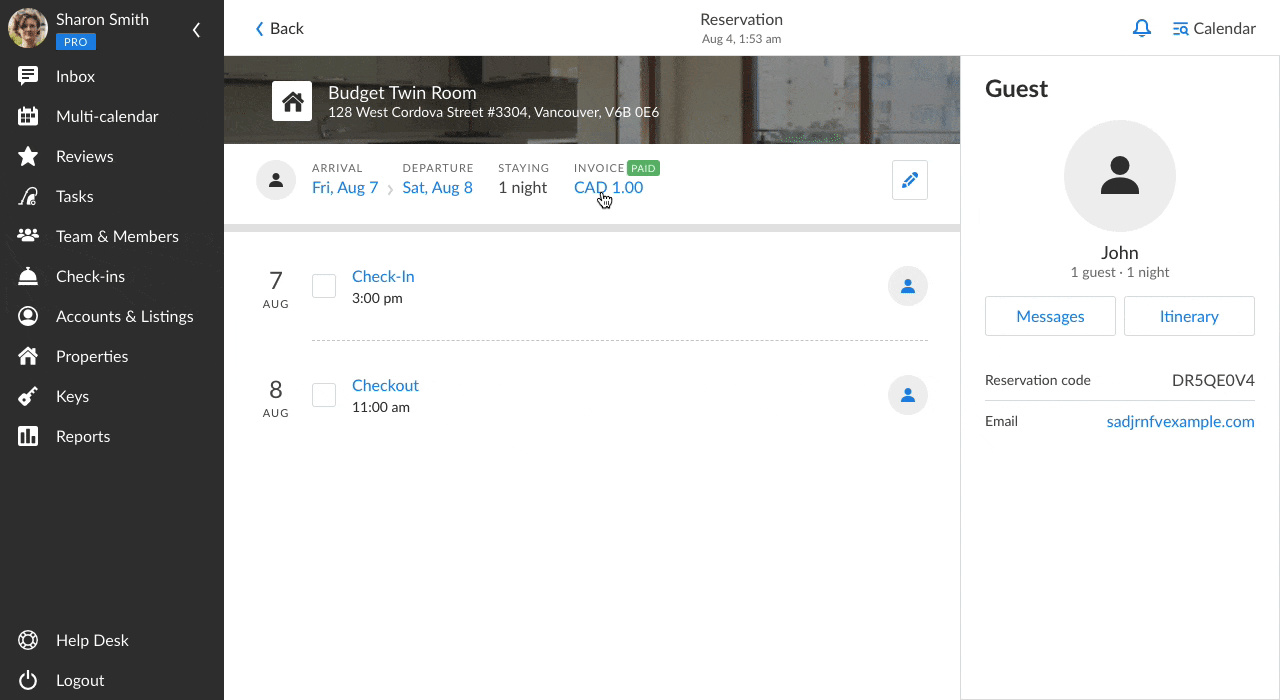Open guest Messages
Screen dimensions: 1280x700
(x=1050, y=316)
